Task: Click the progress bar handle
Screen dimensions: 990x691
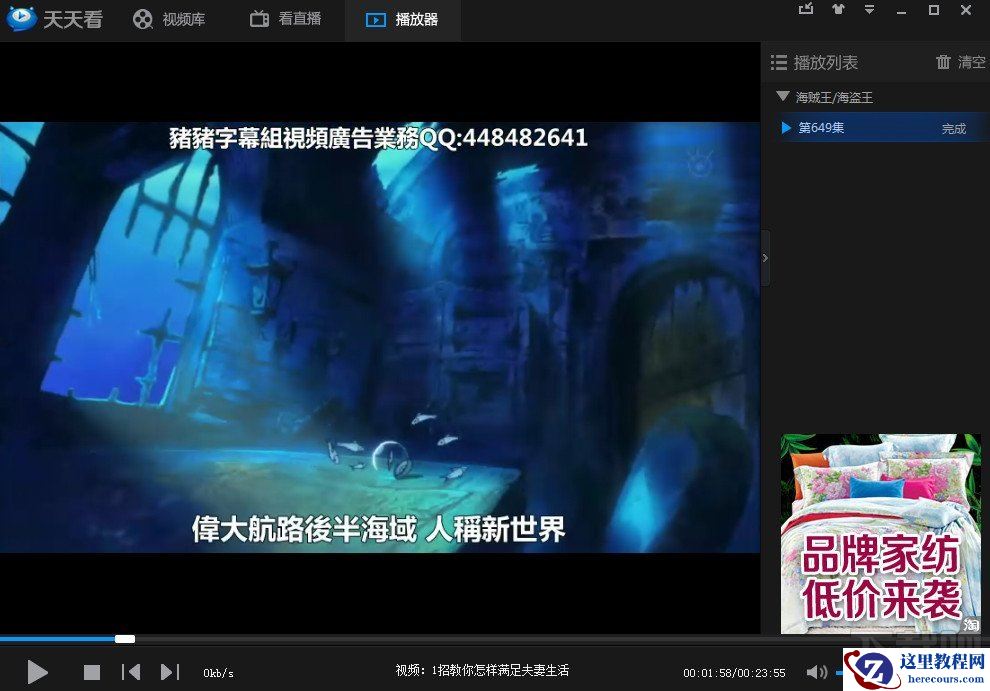Action: [125, 639]
